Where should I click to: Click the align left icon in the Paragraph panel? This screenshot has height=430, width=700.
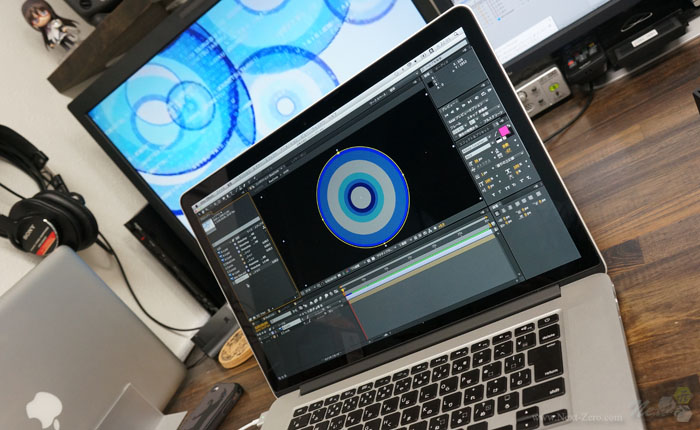click(496, 213)
